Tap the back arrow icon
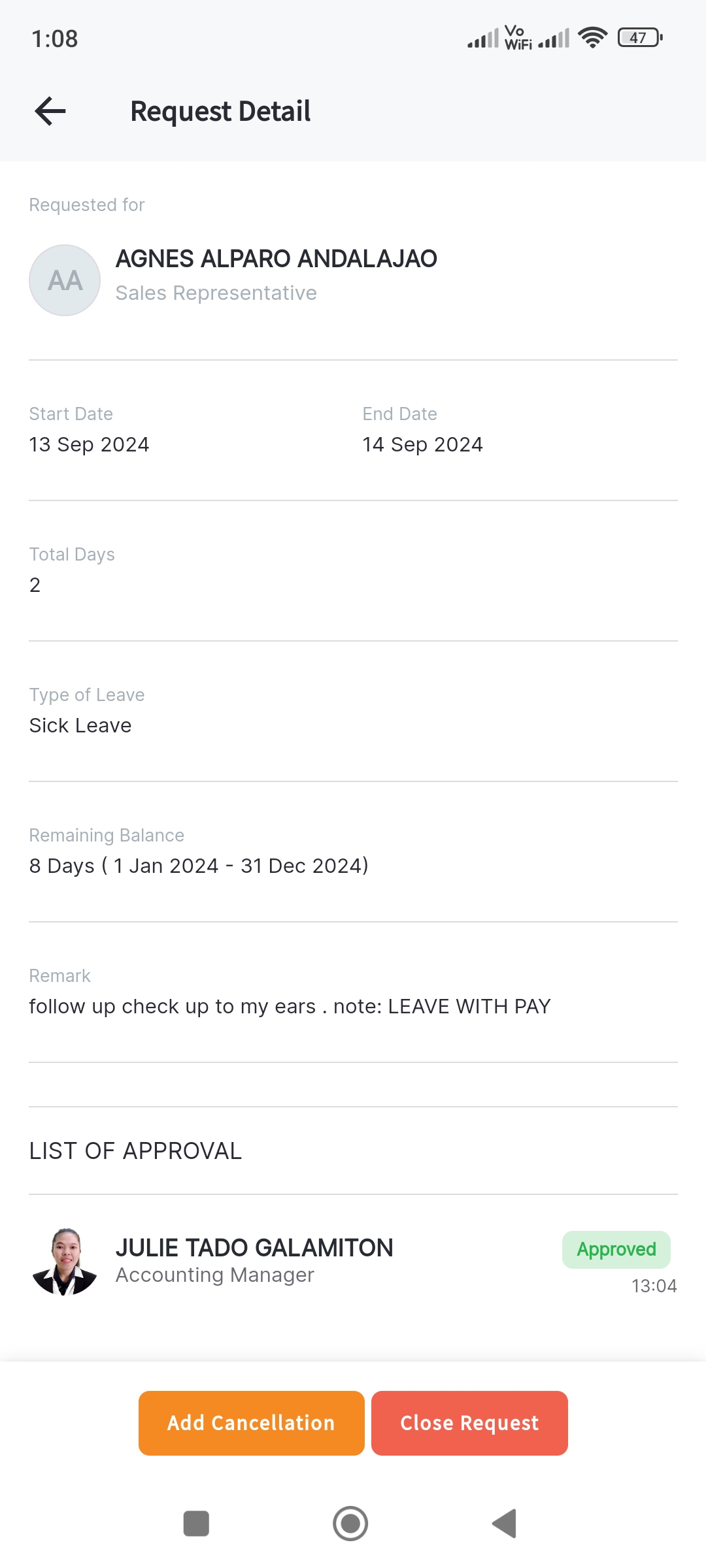706x1568 pixels. tap(50, 111)
